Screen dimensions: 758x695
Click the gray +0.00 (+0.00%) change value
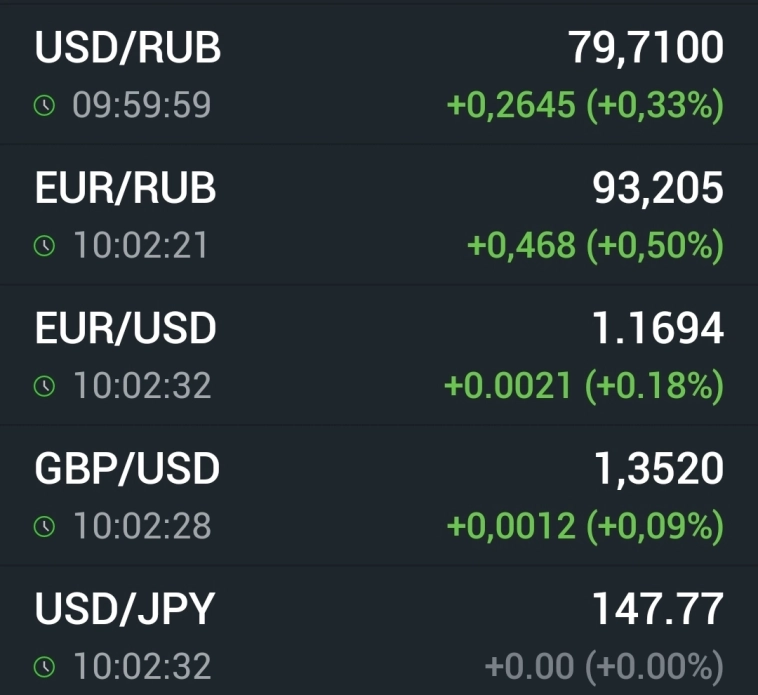tap(603, 666)
